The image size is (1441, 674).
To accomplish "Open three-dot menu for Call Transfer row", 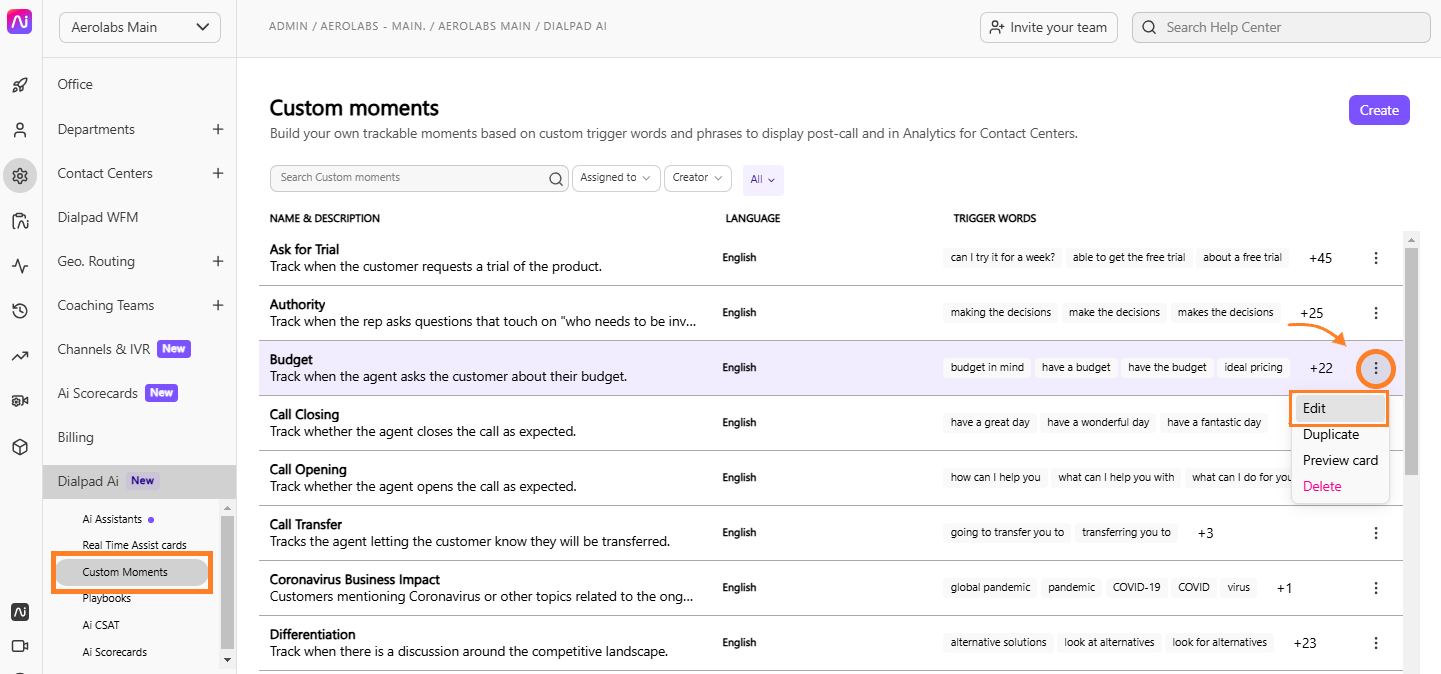I will click(1376, 533).
